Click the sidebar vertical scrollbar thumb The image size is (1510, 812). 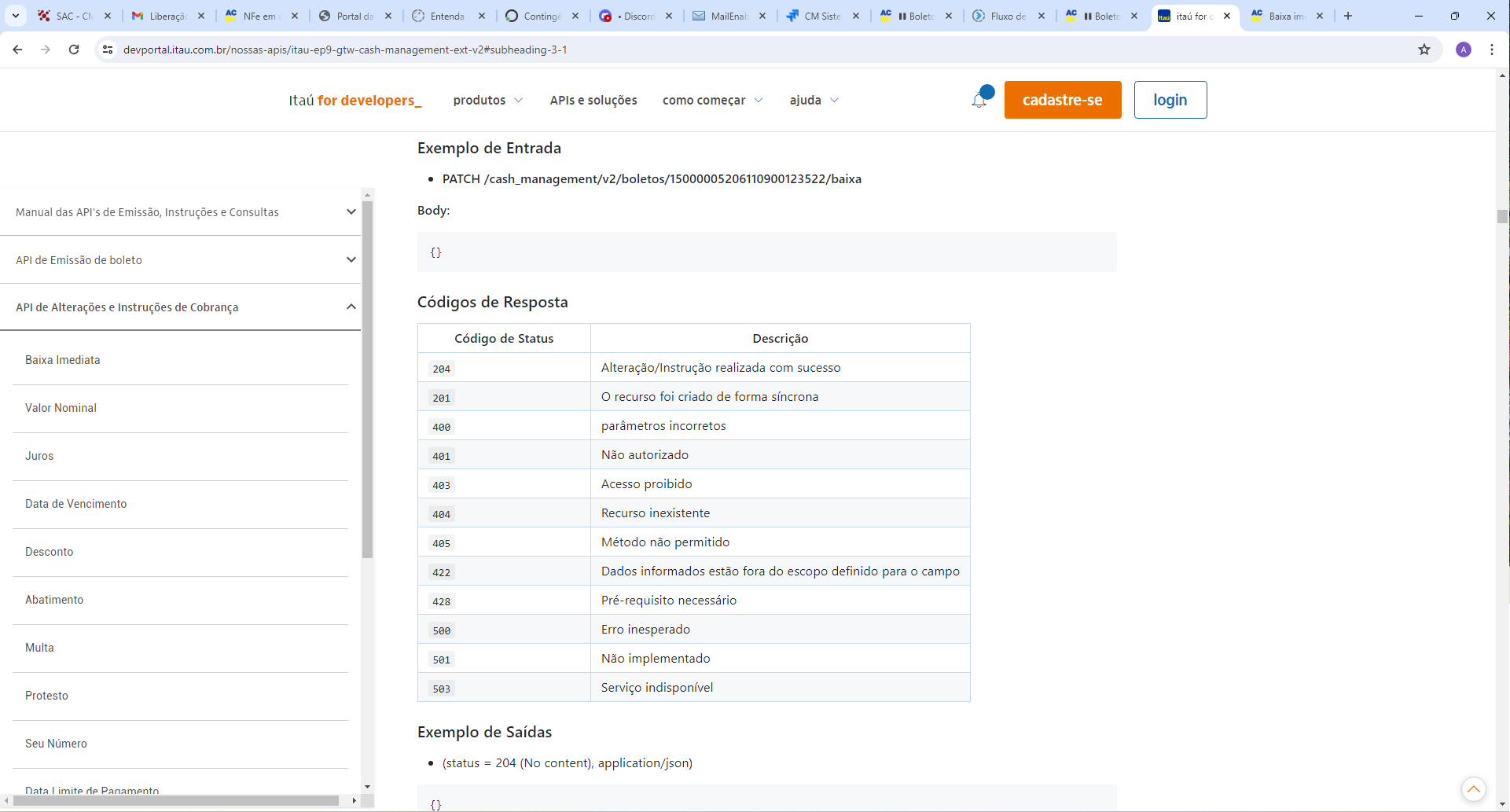pyautogui.click(x=367, y=379)
